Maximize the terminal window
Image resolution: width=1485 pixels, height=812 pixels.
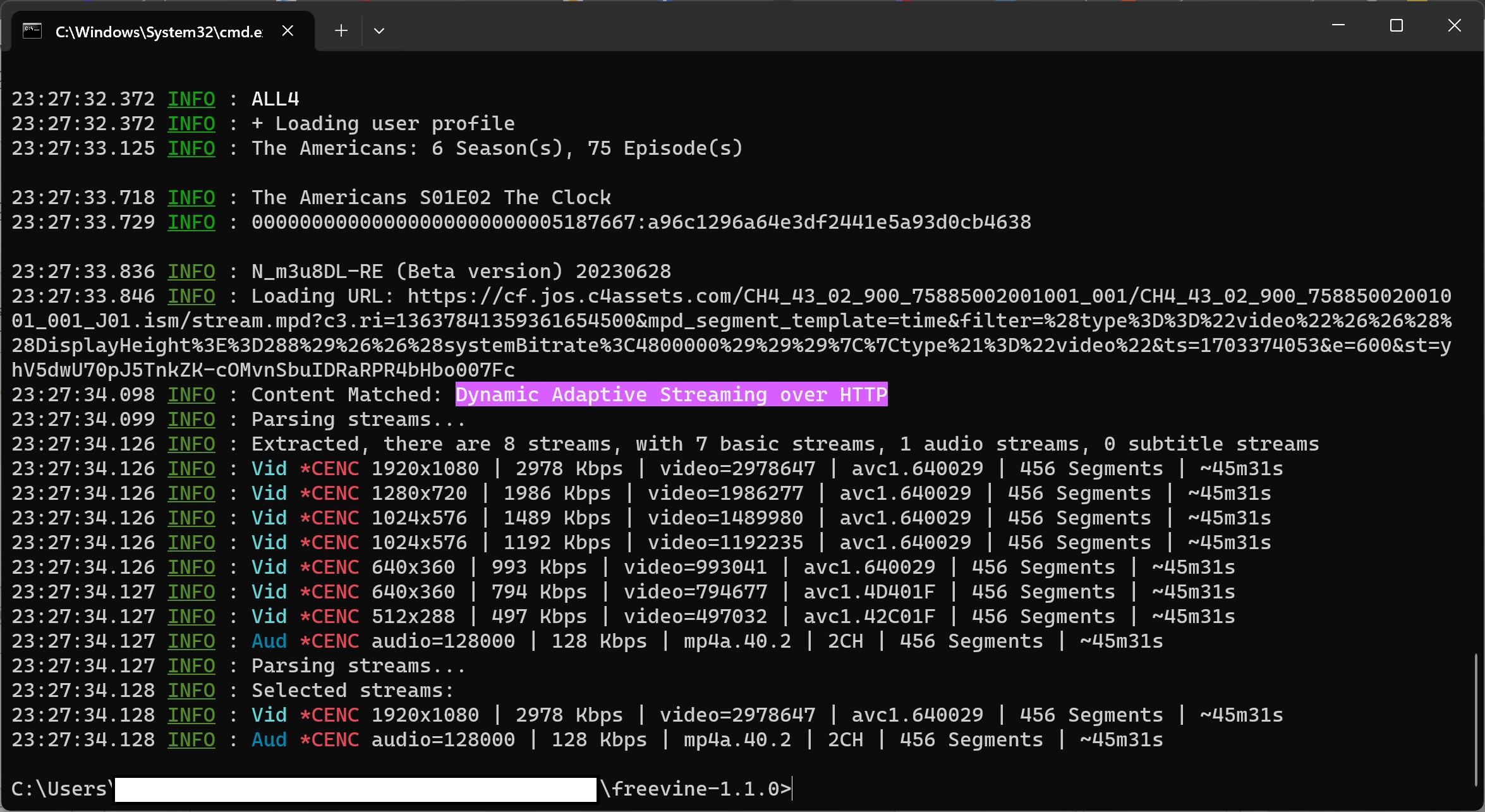pos(1397,26)
